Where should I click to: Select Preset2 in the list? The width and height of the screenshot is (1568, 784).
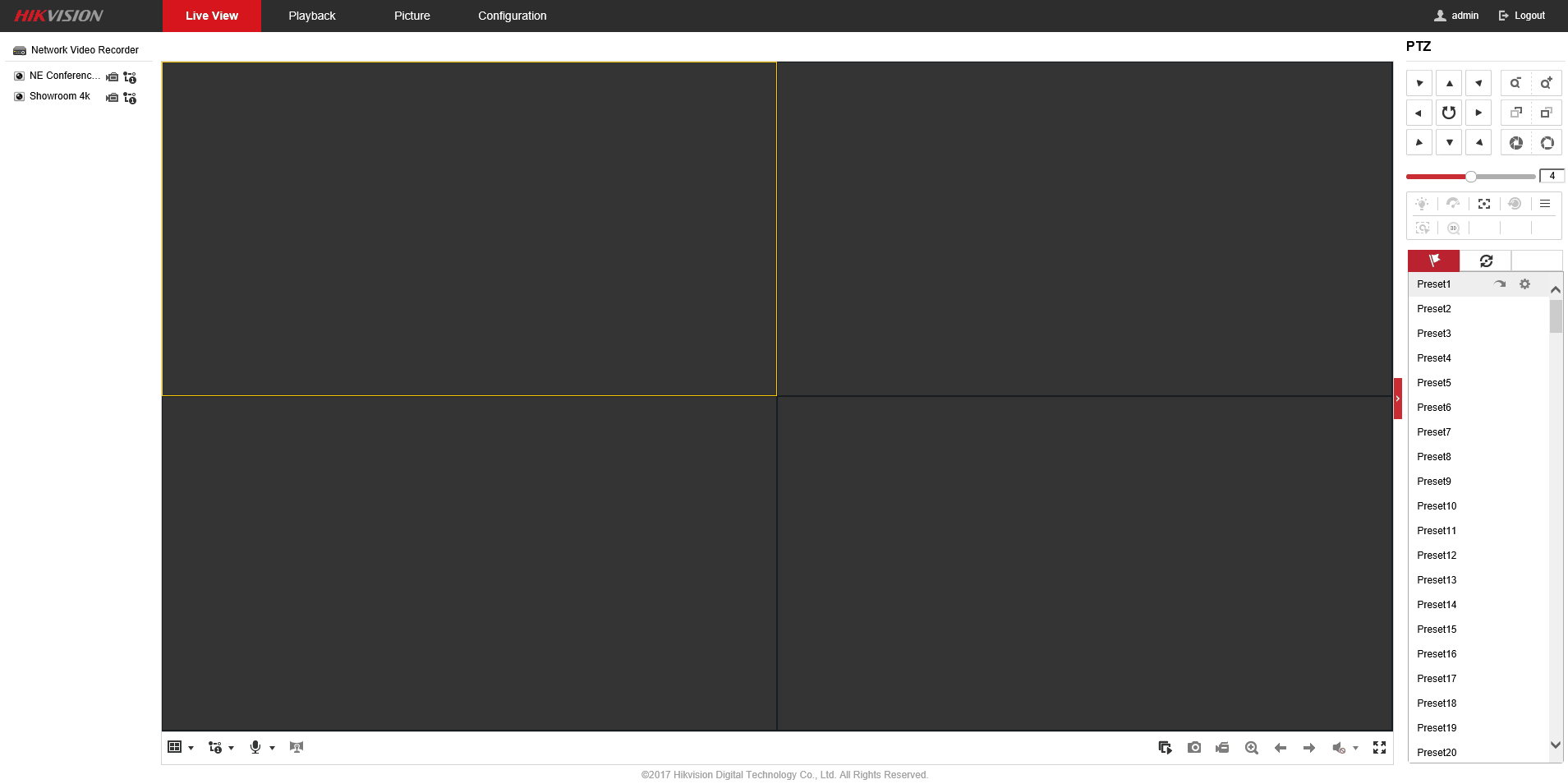pyautogui.click(x=1478, y=309)
